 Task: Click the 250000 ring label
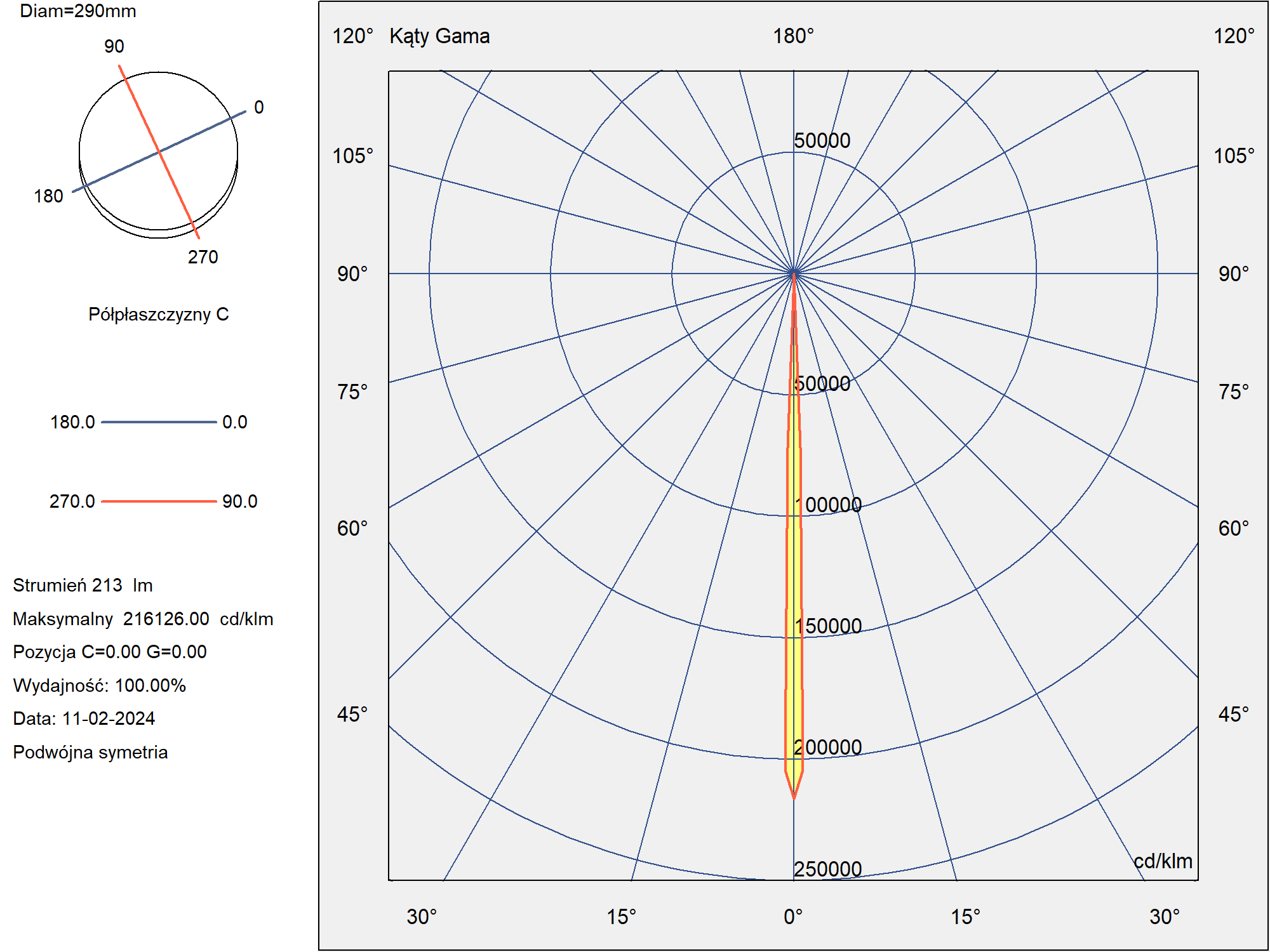tap(828, 869)
